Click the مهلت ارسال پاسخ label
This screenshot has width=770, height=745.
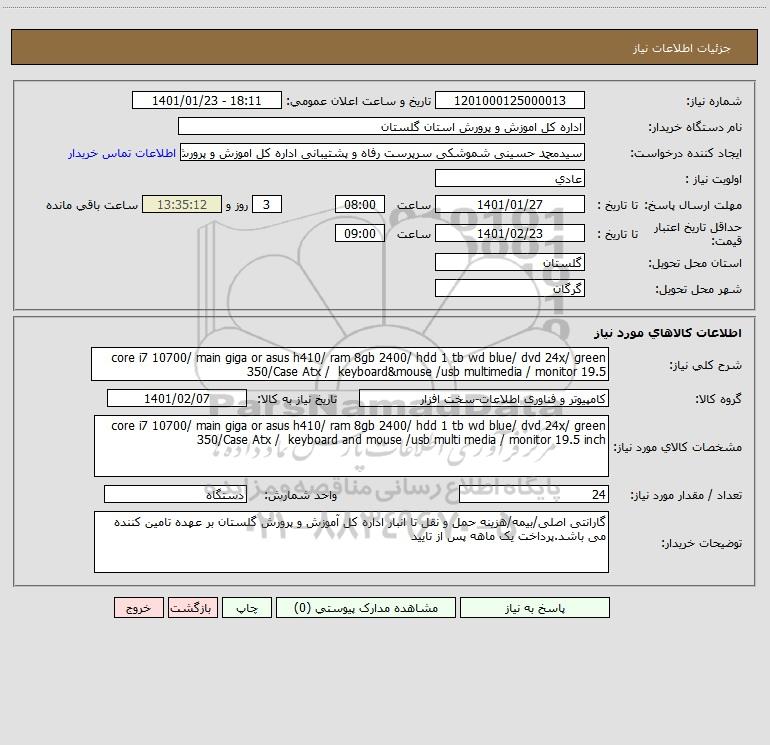693,205
